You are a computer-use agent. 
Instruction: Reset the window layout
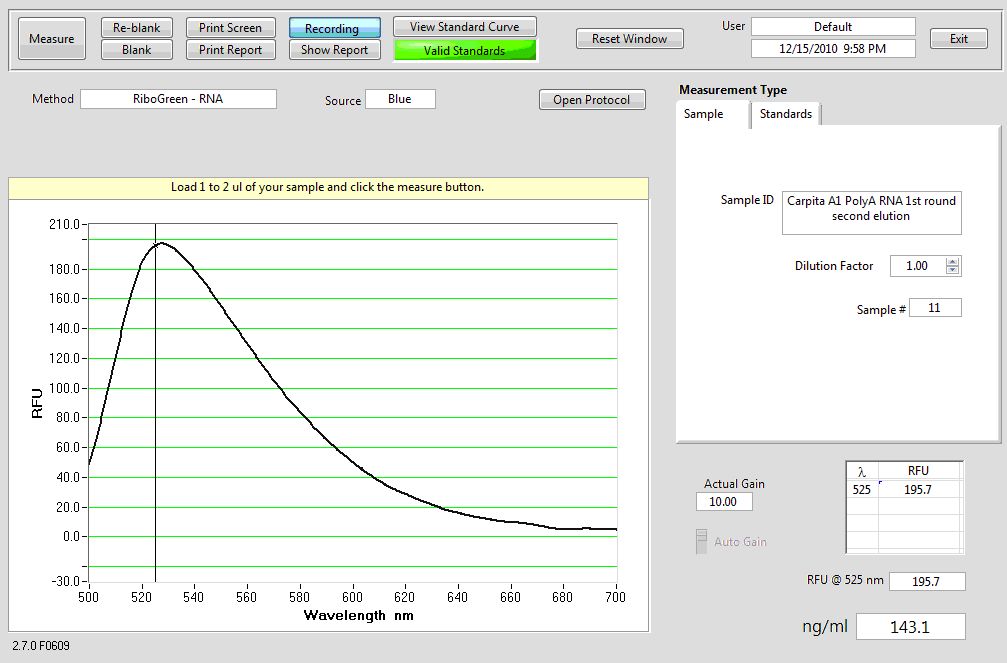click(x=629, y=39)
